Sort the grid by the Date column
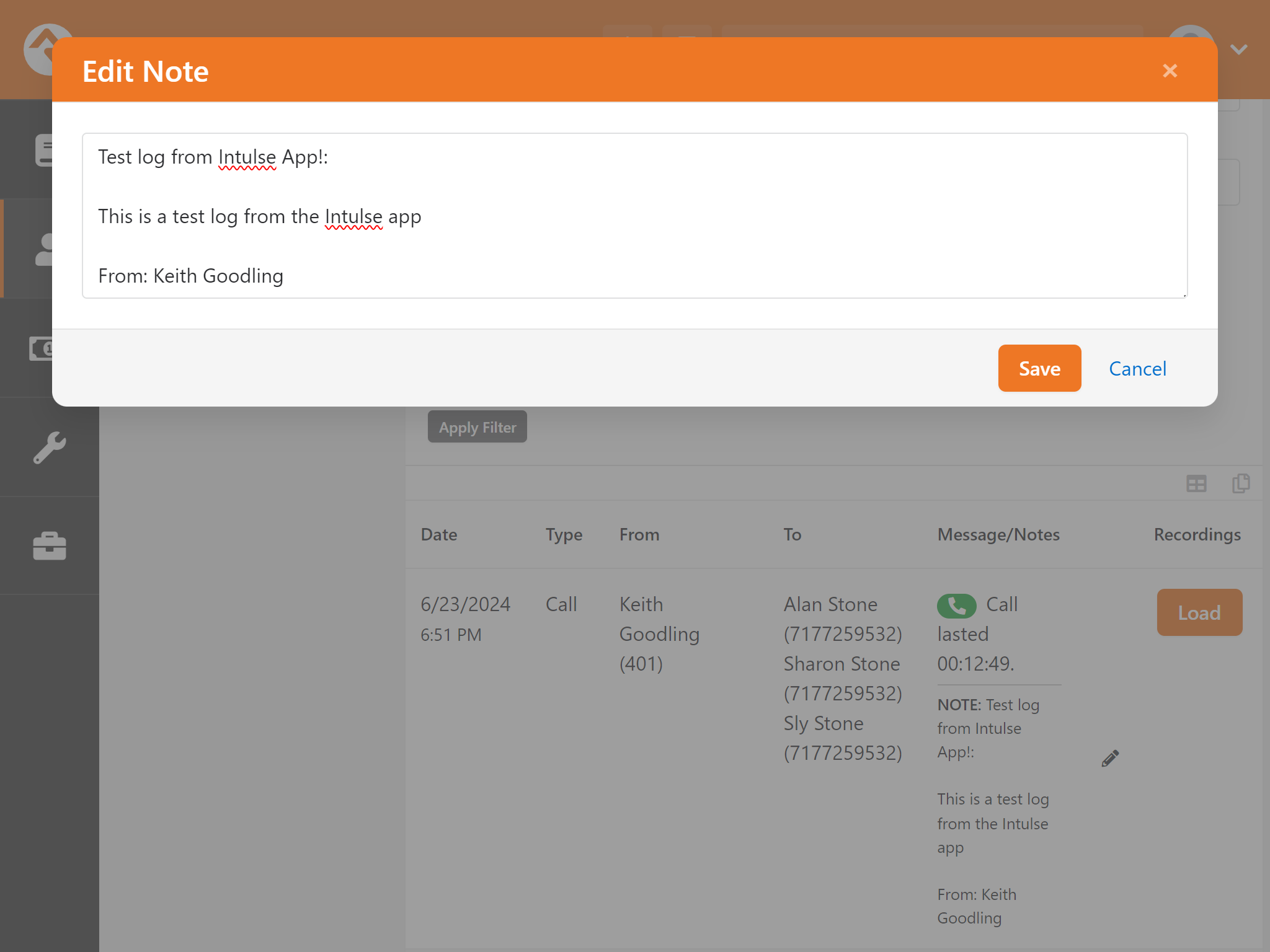Image resolution: width=1270 pixels, height=952 pixels. (x=438, y=534)
